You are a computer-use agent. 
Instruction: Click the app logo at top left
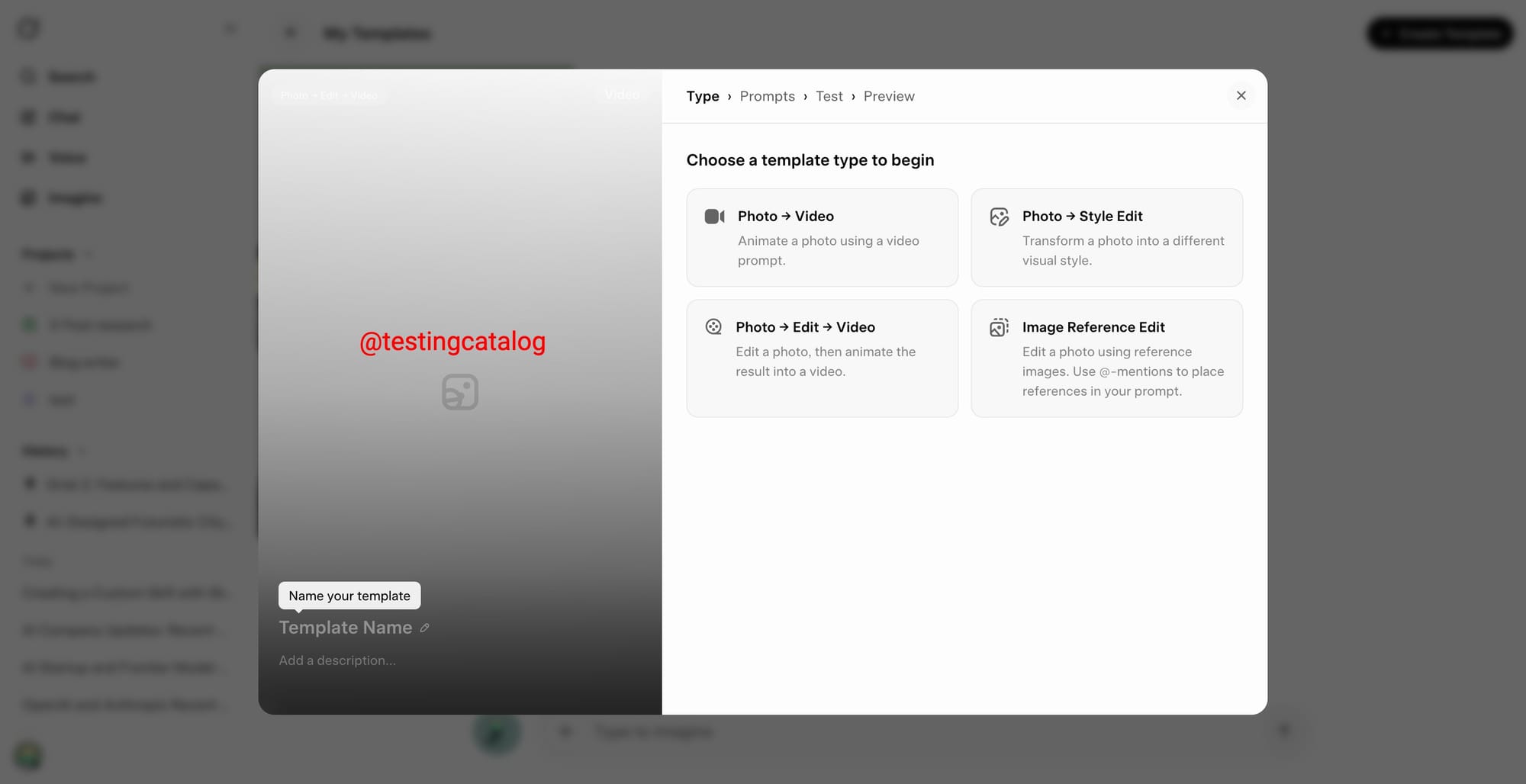(x=27, y=28)
